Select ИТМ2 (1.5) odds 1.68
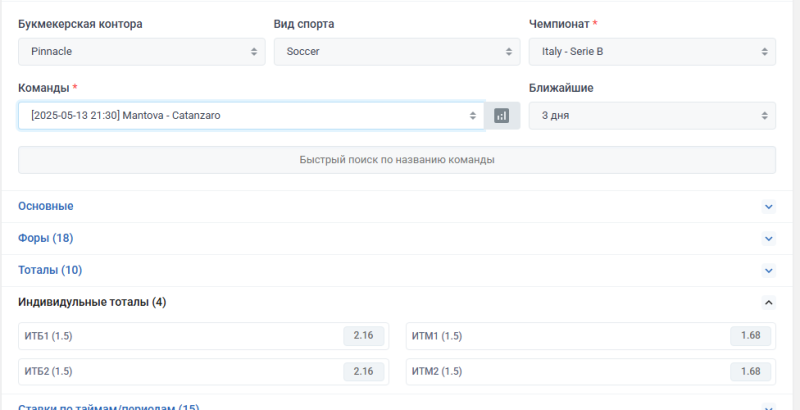 pos(751,371)
